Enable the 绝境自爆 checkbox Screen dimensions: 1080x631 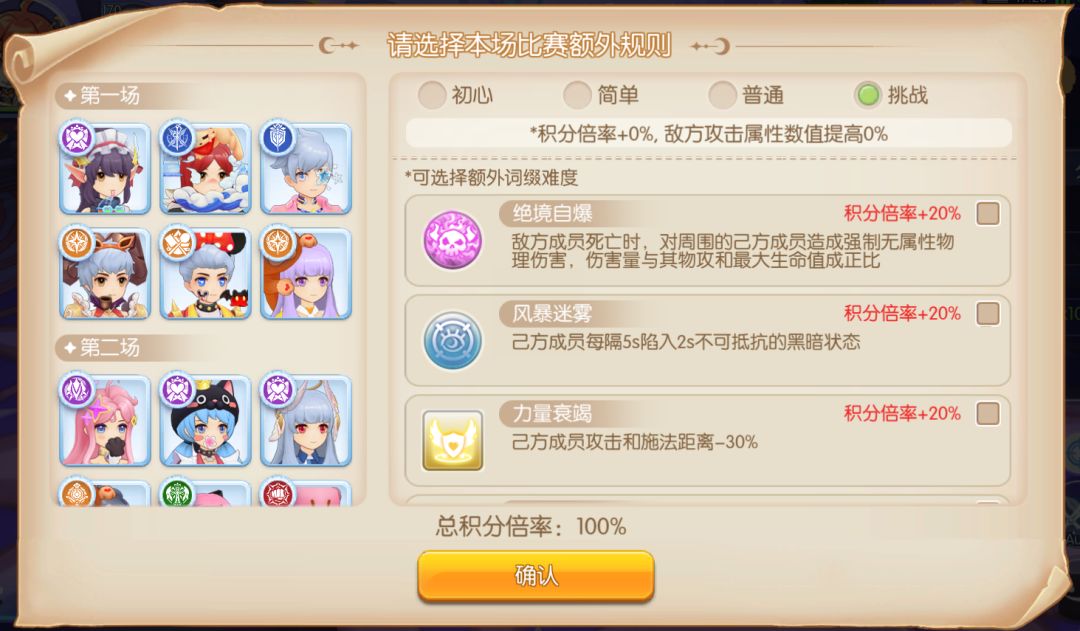click(x=988, y=214)
